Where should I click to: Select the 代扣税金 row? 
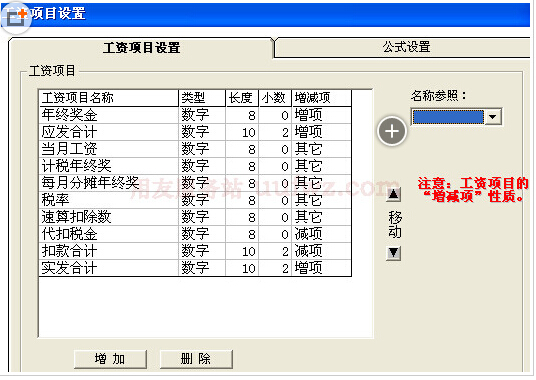point(195,234)
